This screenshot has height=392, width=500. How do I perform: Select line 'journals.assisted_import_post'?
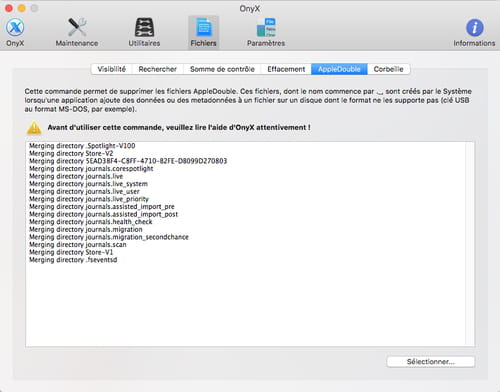[x=103, y=214]
